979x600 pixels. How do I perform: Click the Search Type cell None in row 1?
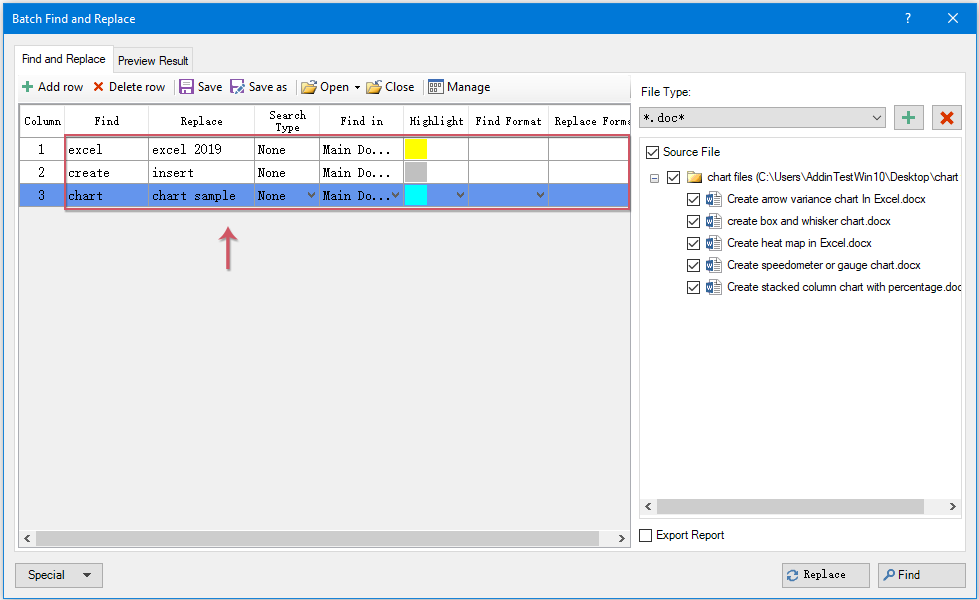pyautogui.click(x=287, y=149)
